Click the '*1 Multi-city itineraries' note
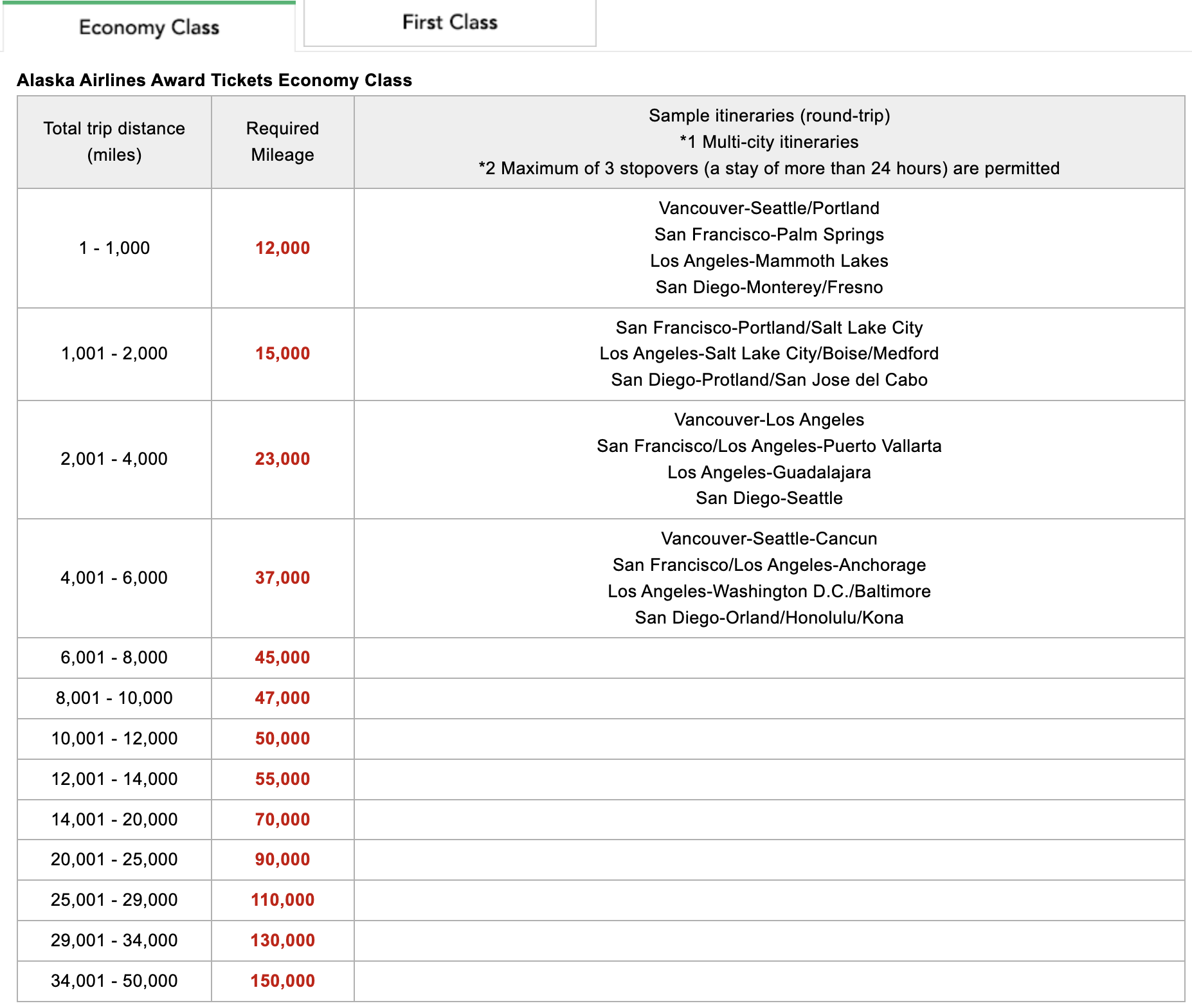Viewport: 1192px width, 1008px height. pyautogui.click(x=769, y=142)
